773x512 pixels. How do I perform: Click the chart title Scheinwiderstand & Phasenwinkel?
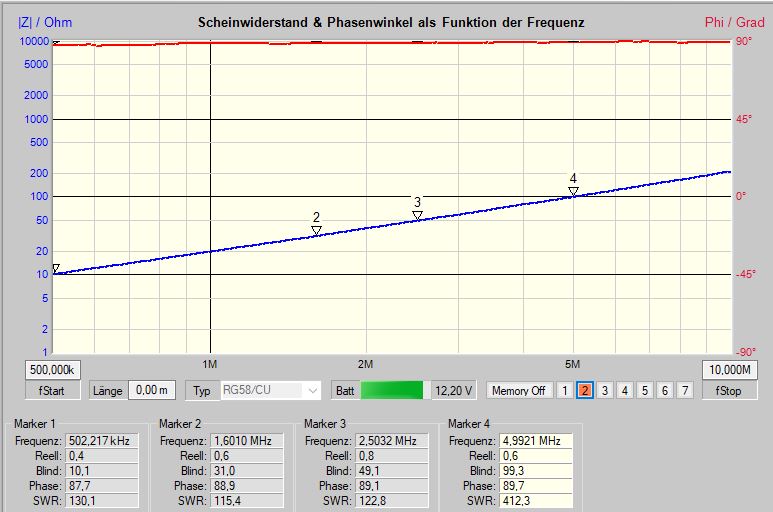(391, 23)
